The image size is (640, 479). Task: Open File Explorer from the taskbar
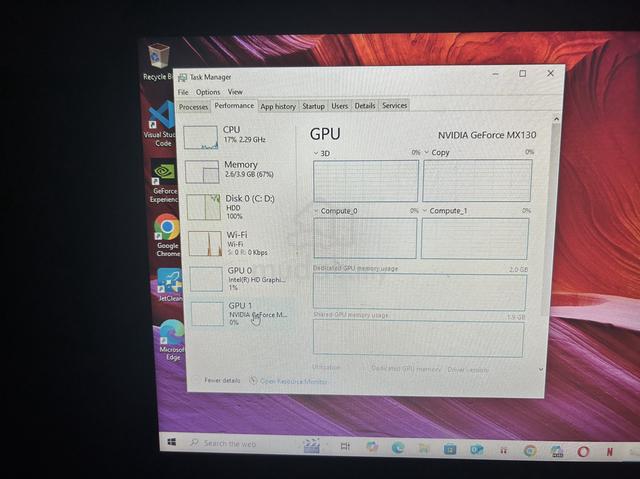pyautogui.click(x=424, y=448)
